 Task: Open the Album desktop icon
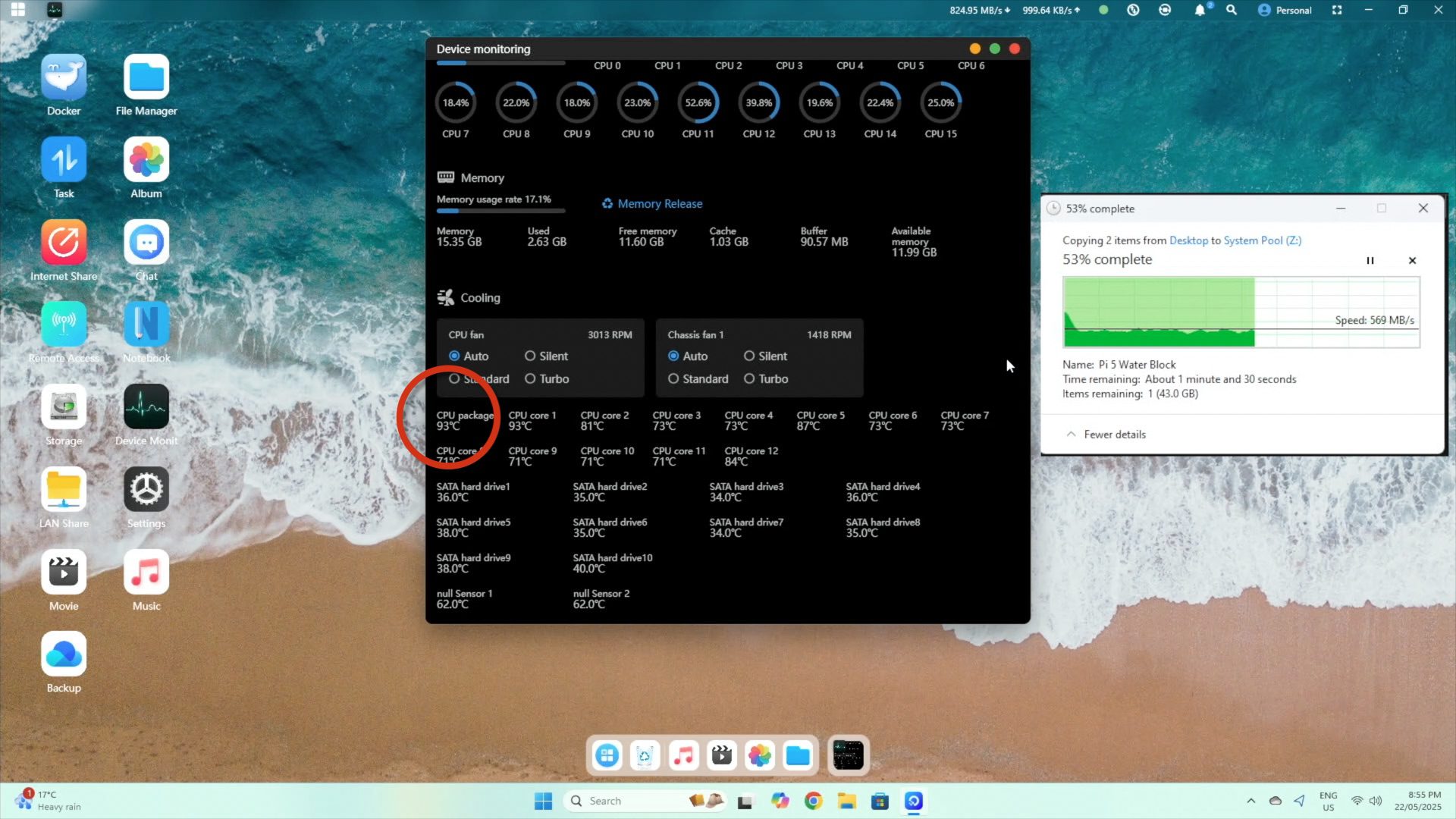pyautogui.click(x=146, y=160)
